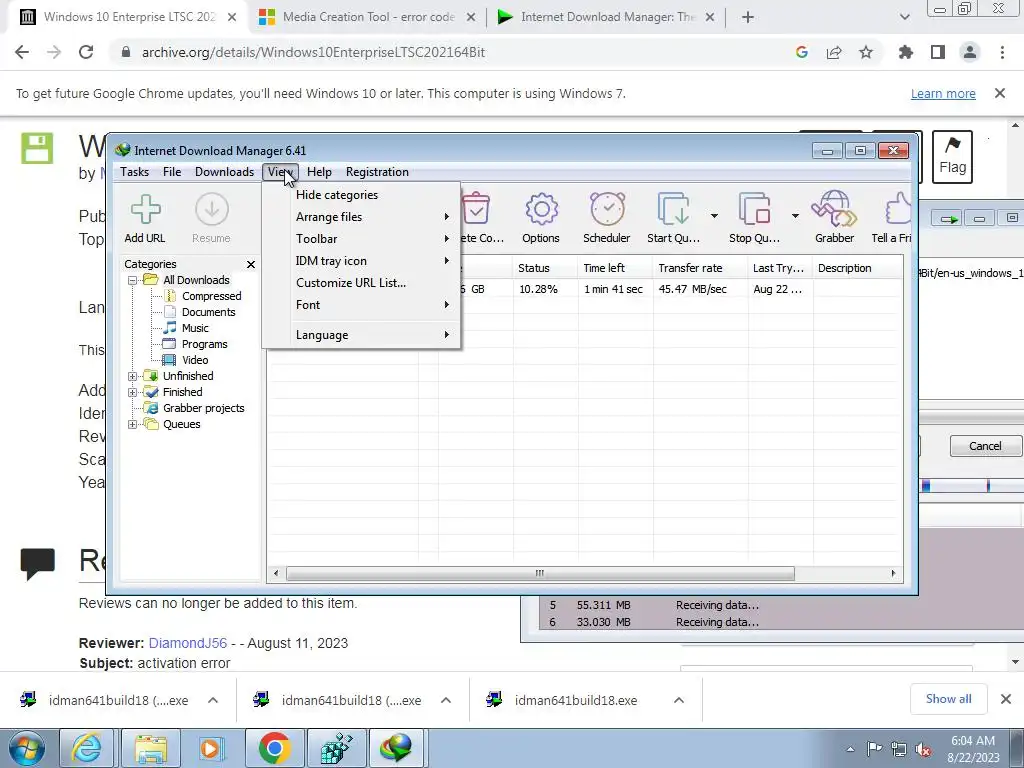The height and width of the screenshot is (768, 1024).
Task: Open the Grabber tool icon
Action: [834, 219]
